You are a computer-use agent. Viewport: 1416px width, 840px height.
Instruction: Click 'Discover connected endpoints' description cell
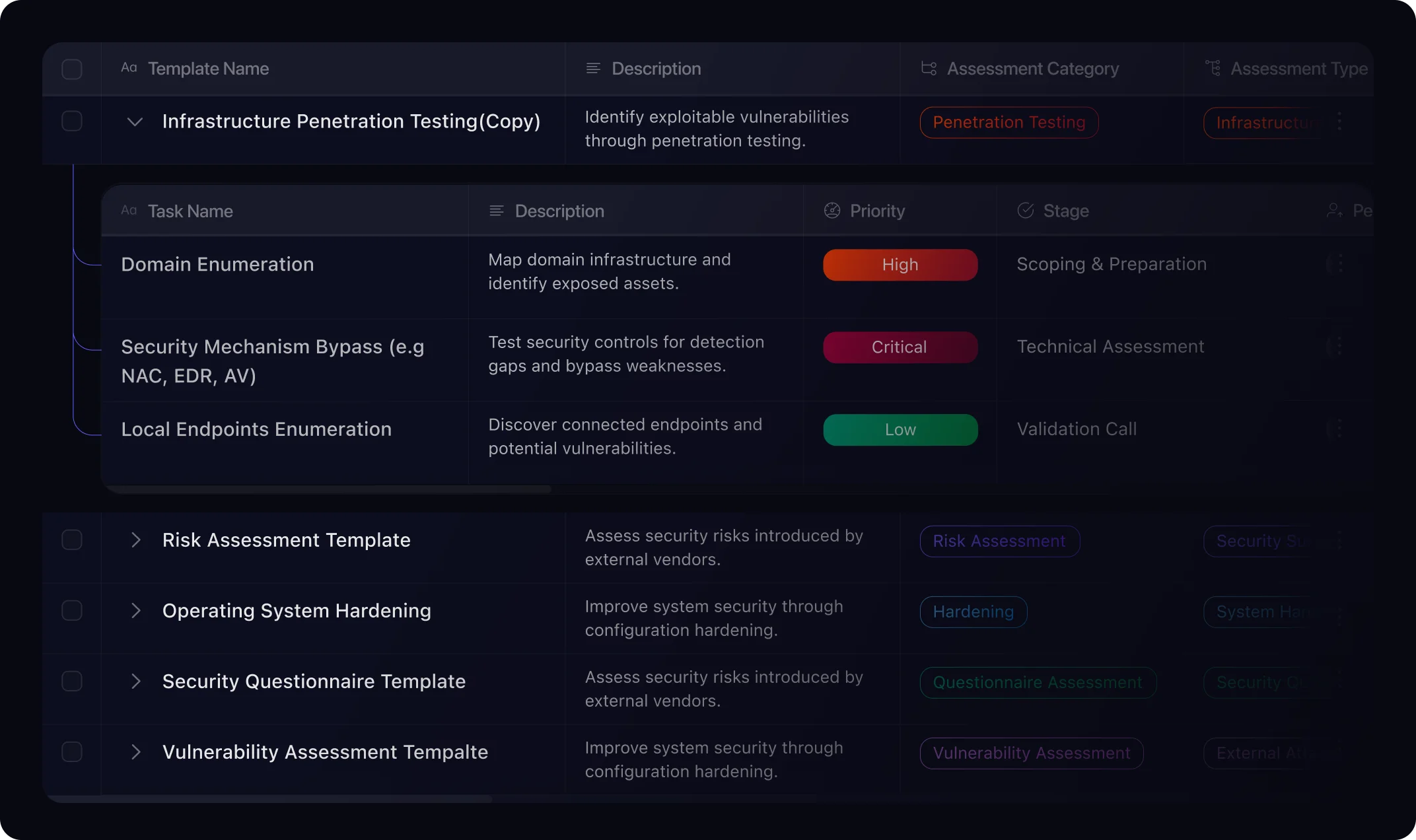(625, 437)
